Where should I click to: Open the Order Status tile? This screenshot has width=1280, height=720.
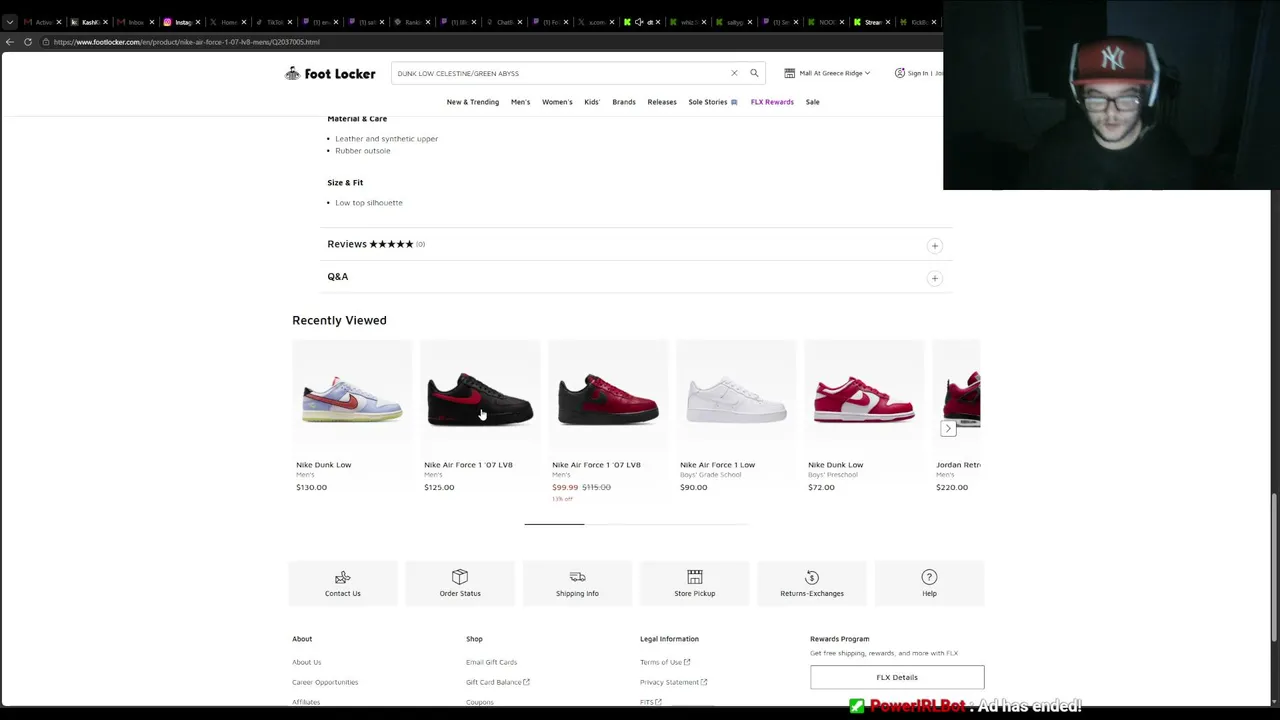(x=460, y=583)
